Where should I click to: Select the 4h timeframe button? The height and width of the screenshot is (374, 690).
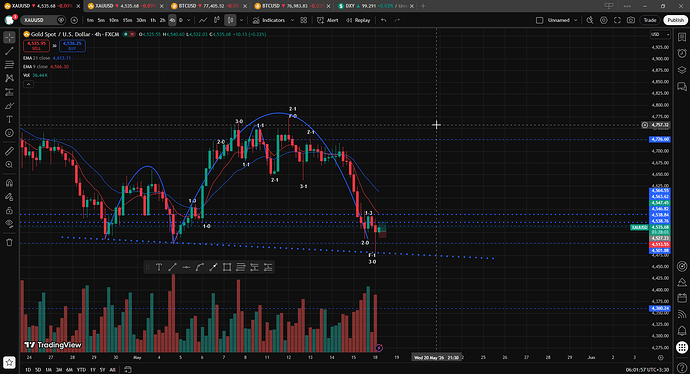(172, 20)
